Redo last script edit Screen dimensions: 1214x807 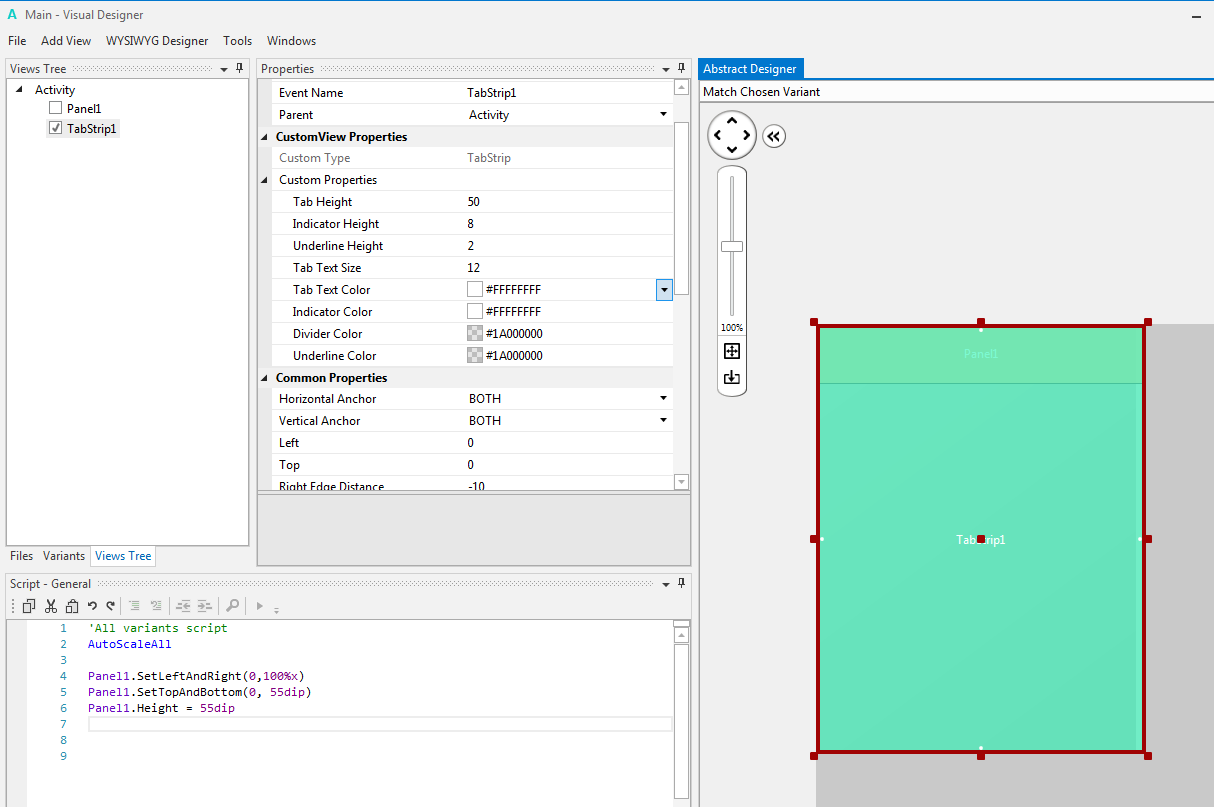110,605
